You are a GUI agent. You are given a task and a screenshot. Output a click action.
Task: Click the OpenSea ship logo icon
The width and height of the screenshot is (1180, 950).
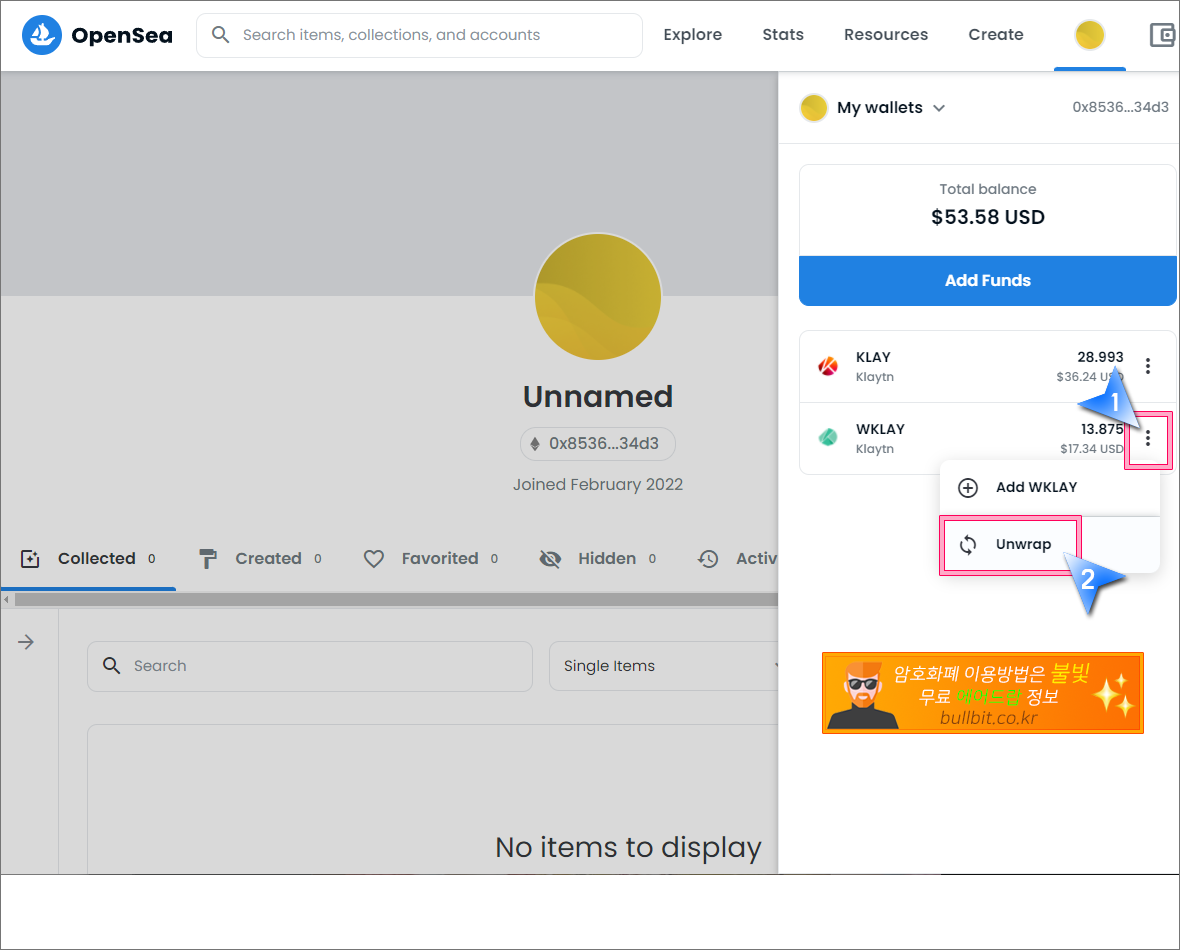[41, 35]
